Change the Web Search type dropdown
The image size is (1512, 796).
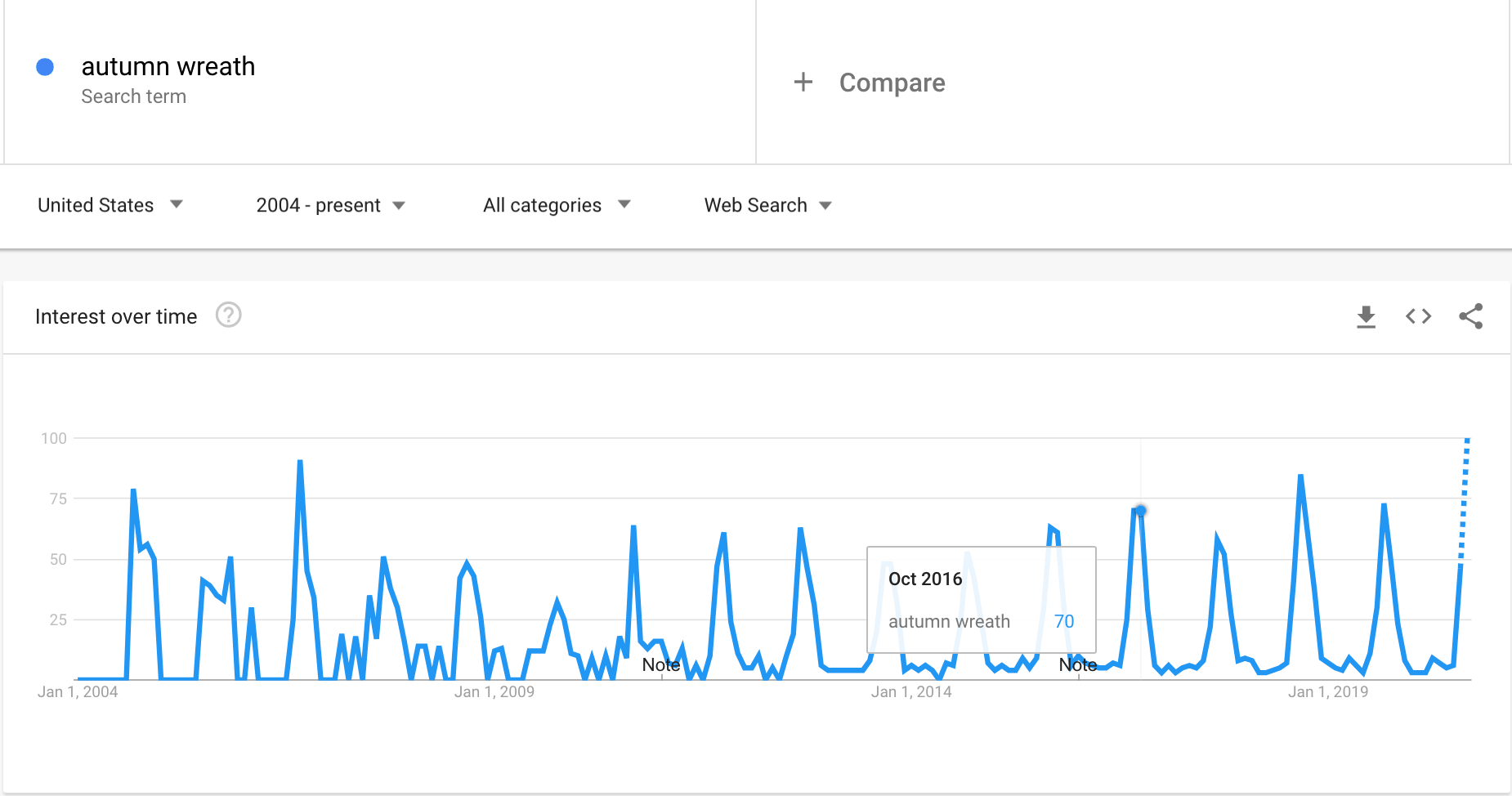coord(767,205)
